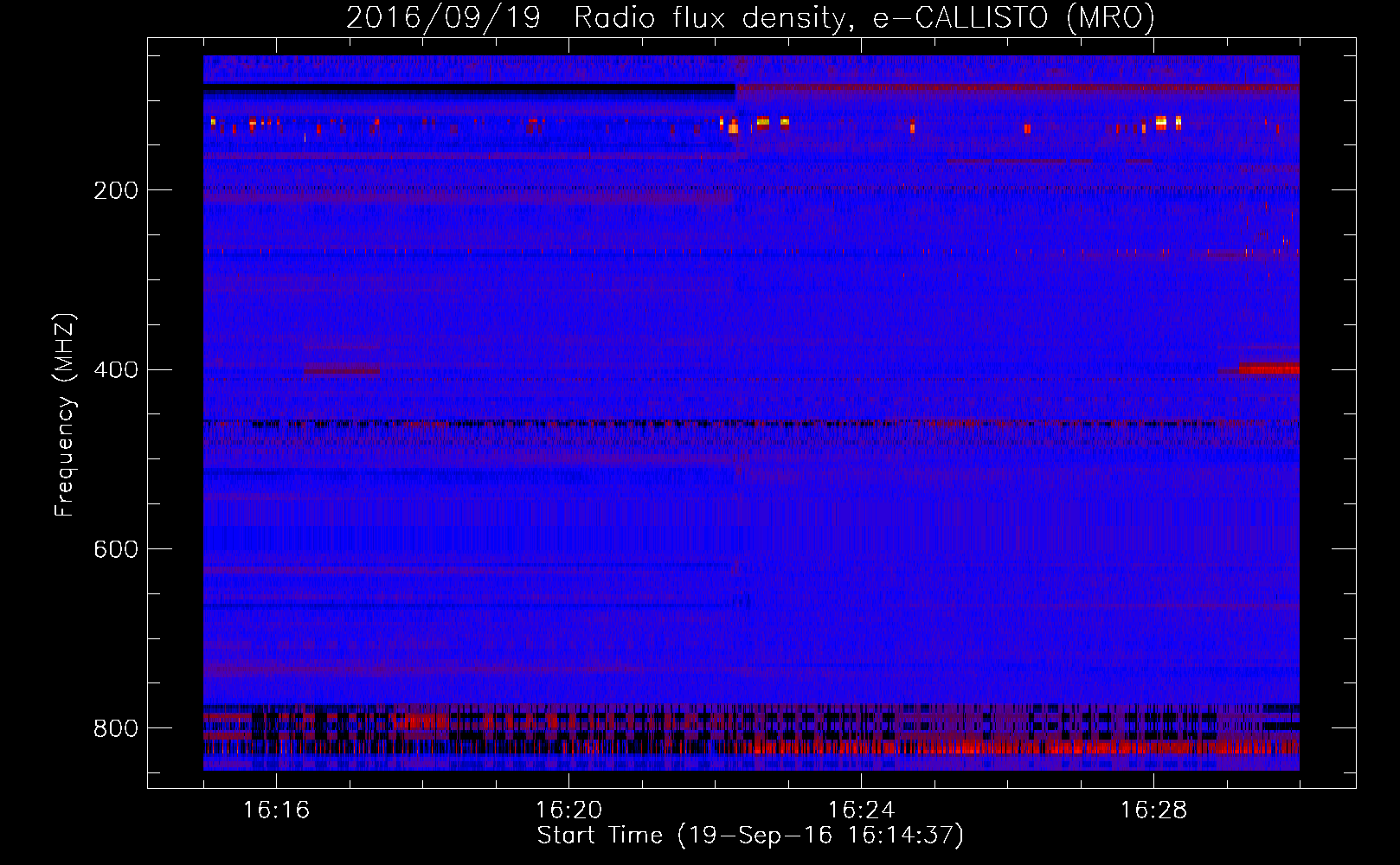Click the Frequency (MHZ) axis label
Screen dimensions: 1400x865
(65, 414)
